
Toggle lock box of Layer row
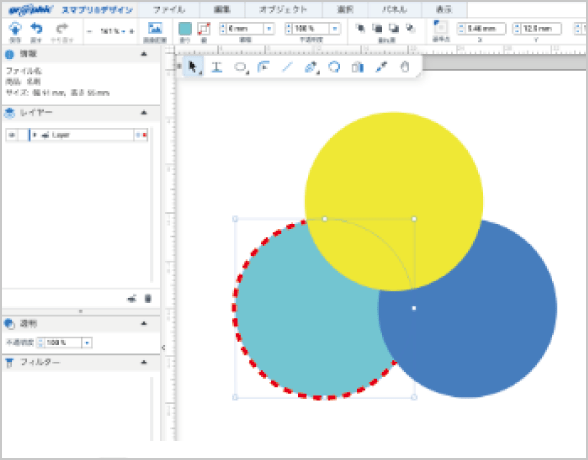tap(23, 135)
